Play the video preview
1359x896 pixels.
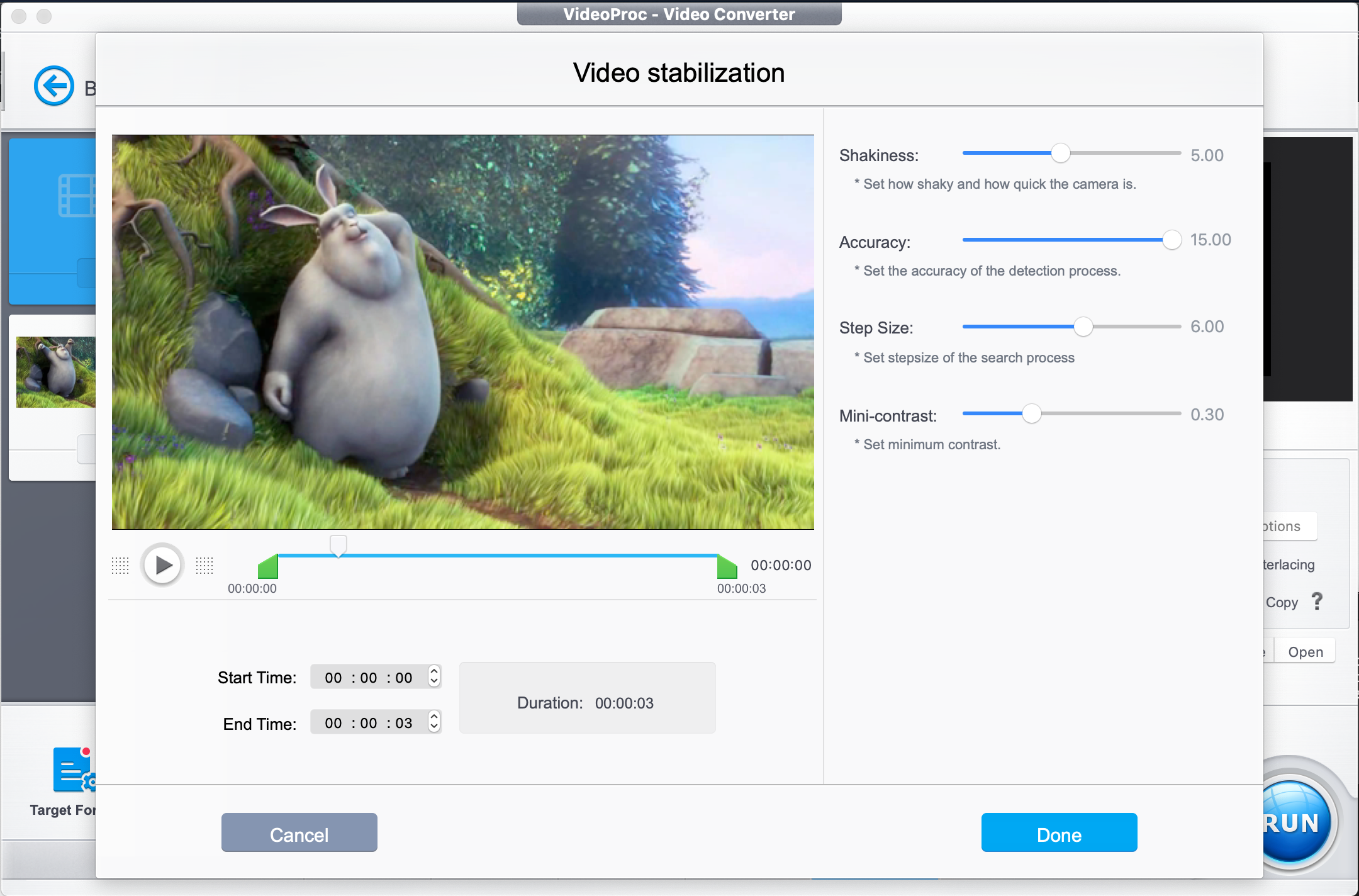tap(162, 565)
